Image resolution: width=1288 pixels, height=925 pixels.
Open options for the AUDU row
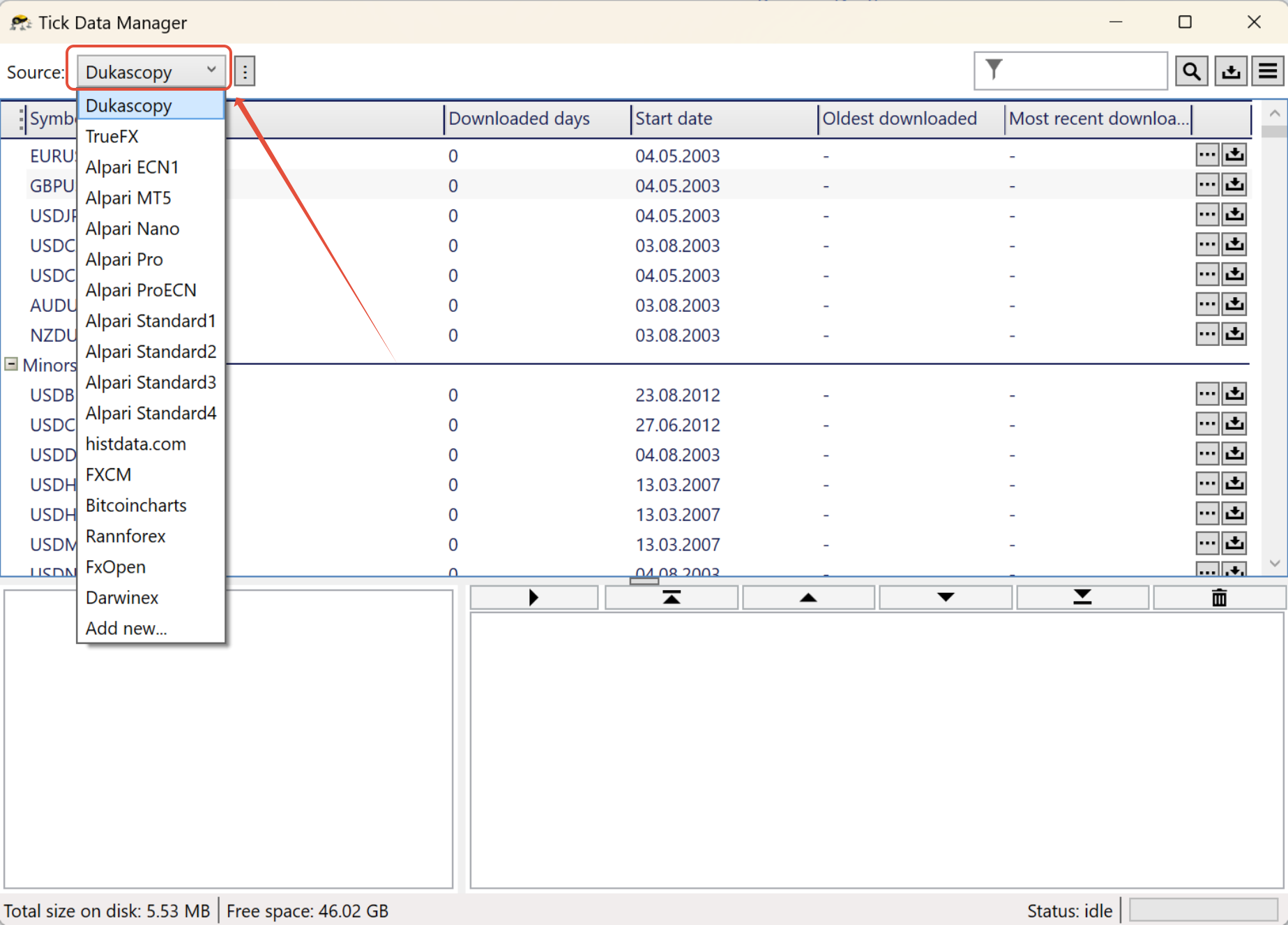[x=1207, y=303]
